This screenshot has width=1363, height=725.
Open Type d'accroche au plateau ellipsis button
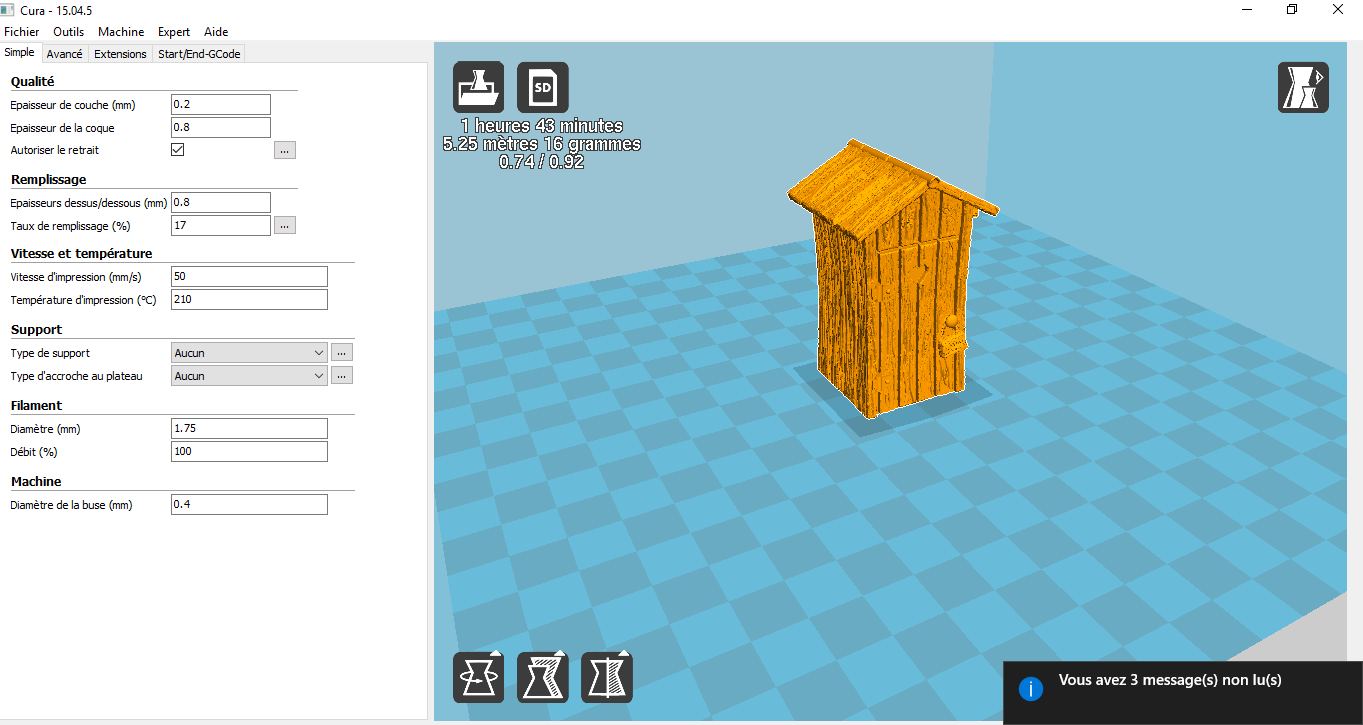point(342,376)
